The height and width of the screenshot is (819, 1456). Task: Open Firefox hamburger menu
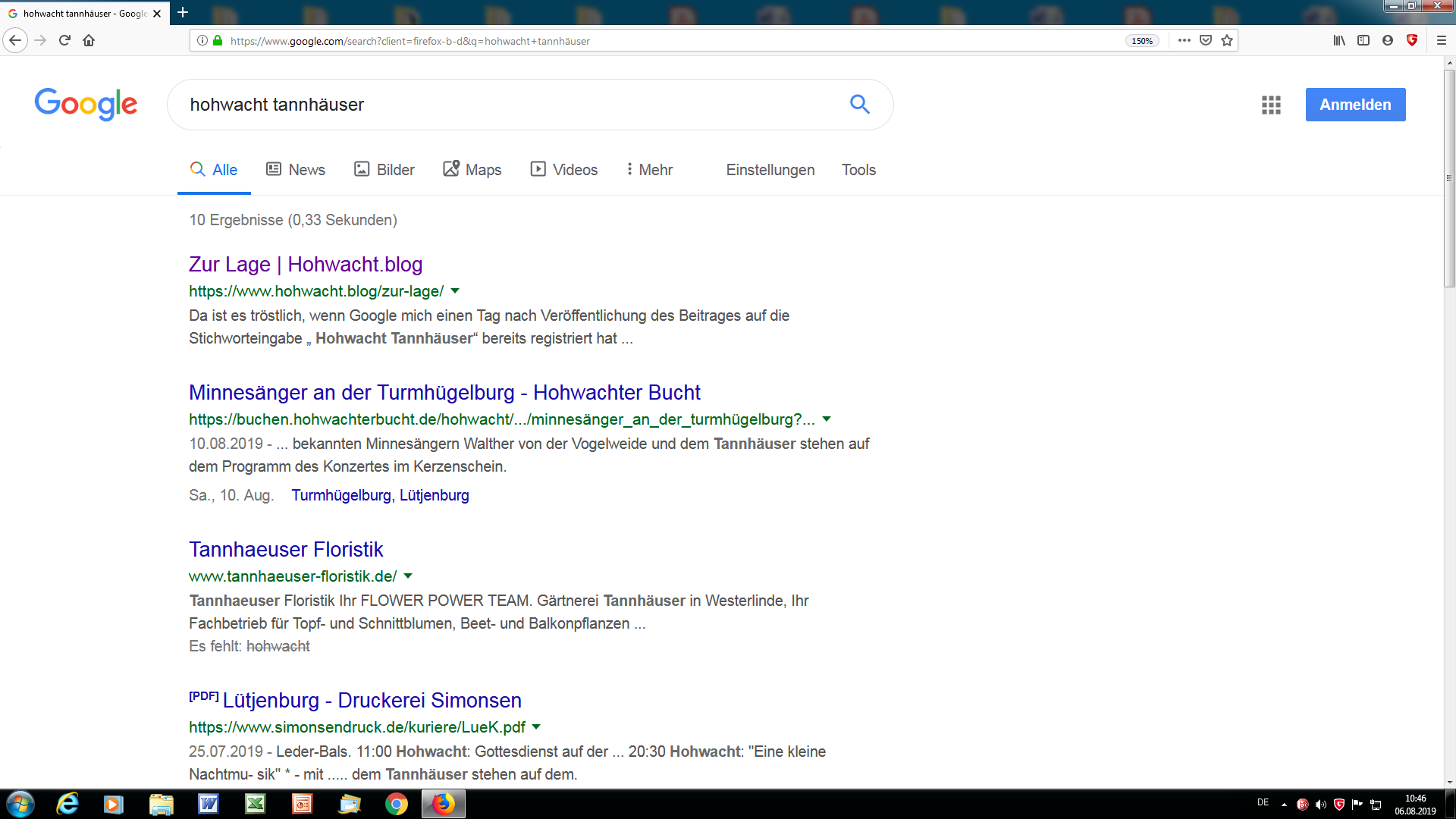tap(1442, 40)
